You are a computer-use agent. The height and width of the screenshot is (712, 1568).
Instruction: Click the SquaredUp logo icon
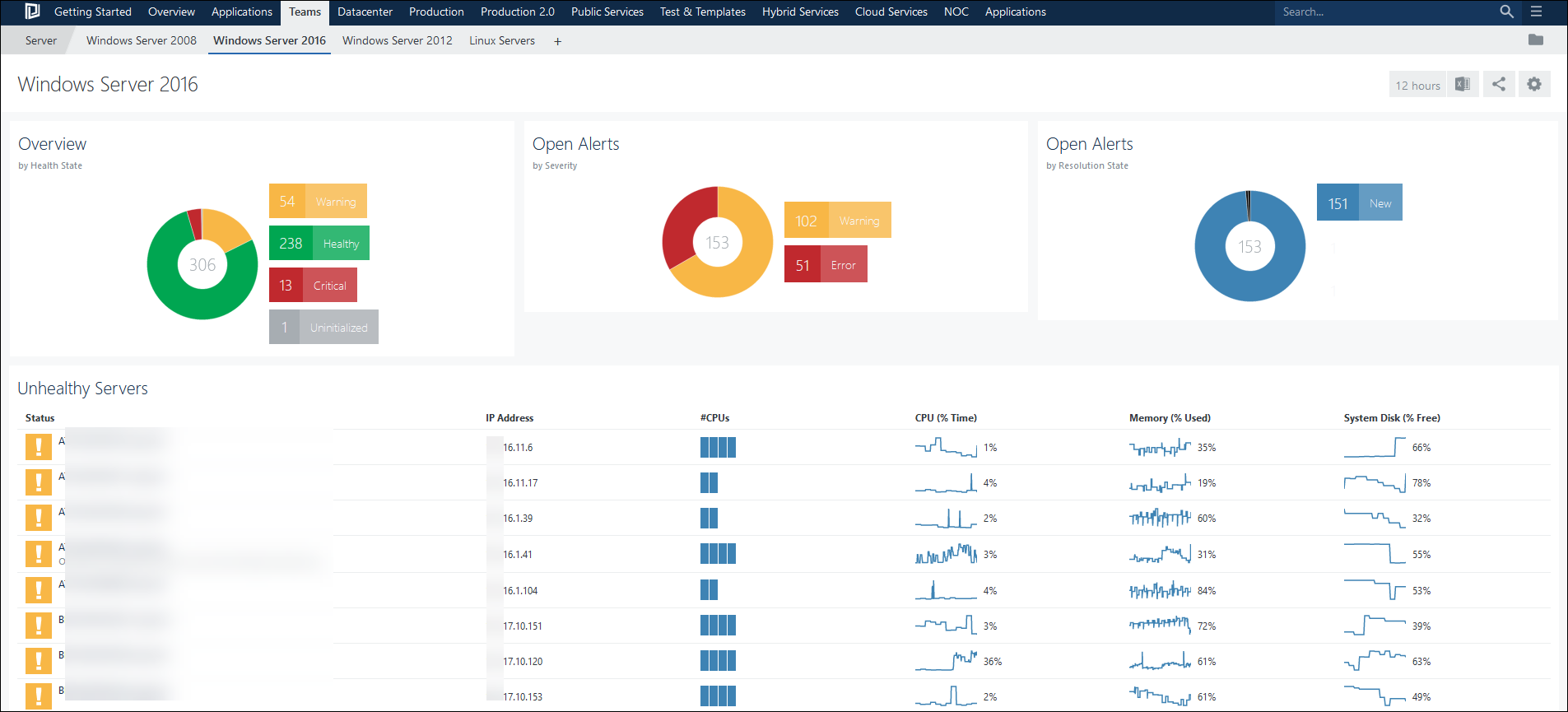click(32, 12)
